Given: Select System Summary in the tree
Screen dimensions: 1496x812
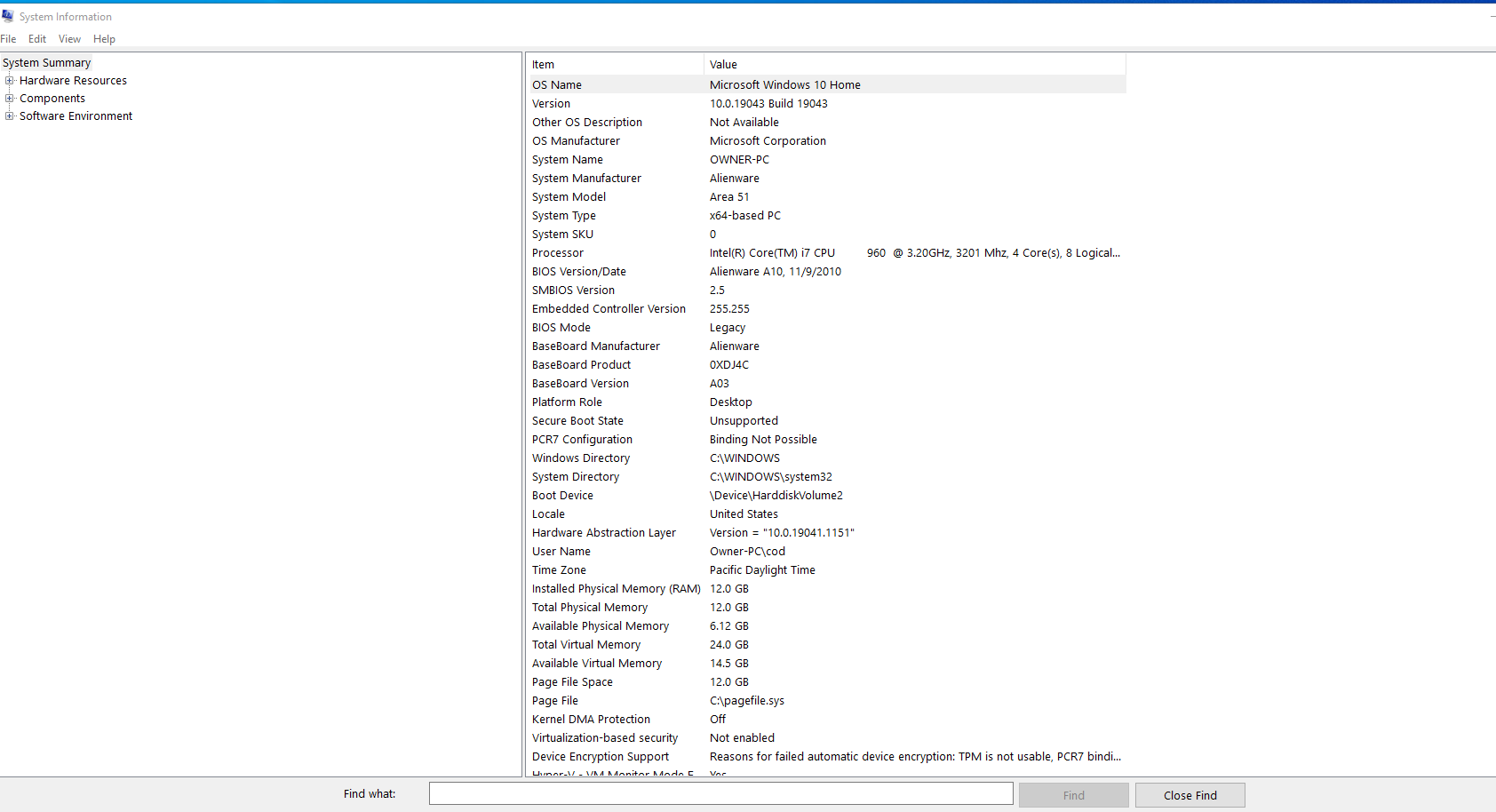Looking at the screenshot, I should point(46,63).
